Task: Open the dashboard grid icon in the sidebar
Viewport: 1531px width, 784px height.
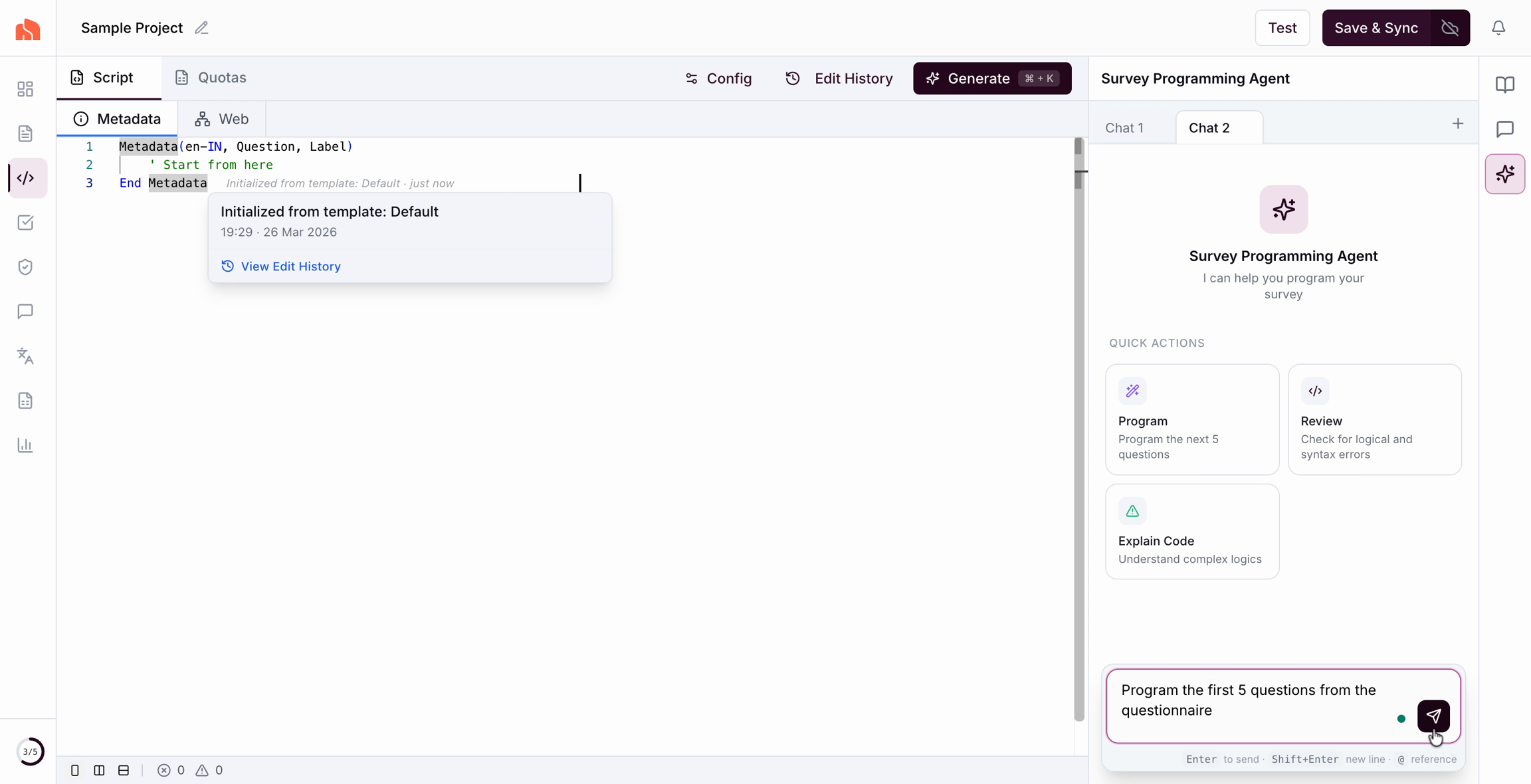Action: tap(25, 89)
